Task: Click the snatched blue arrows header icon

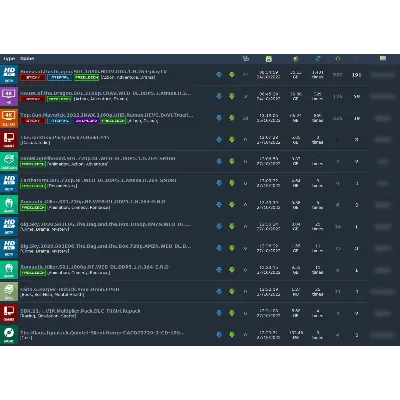Action: (x=317, y=59)
